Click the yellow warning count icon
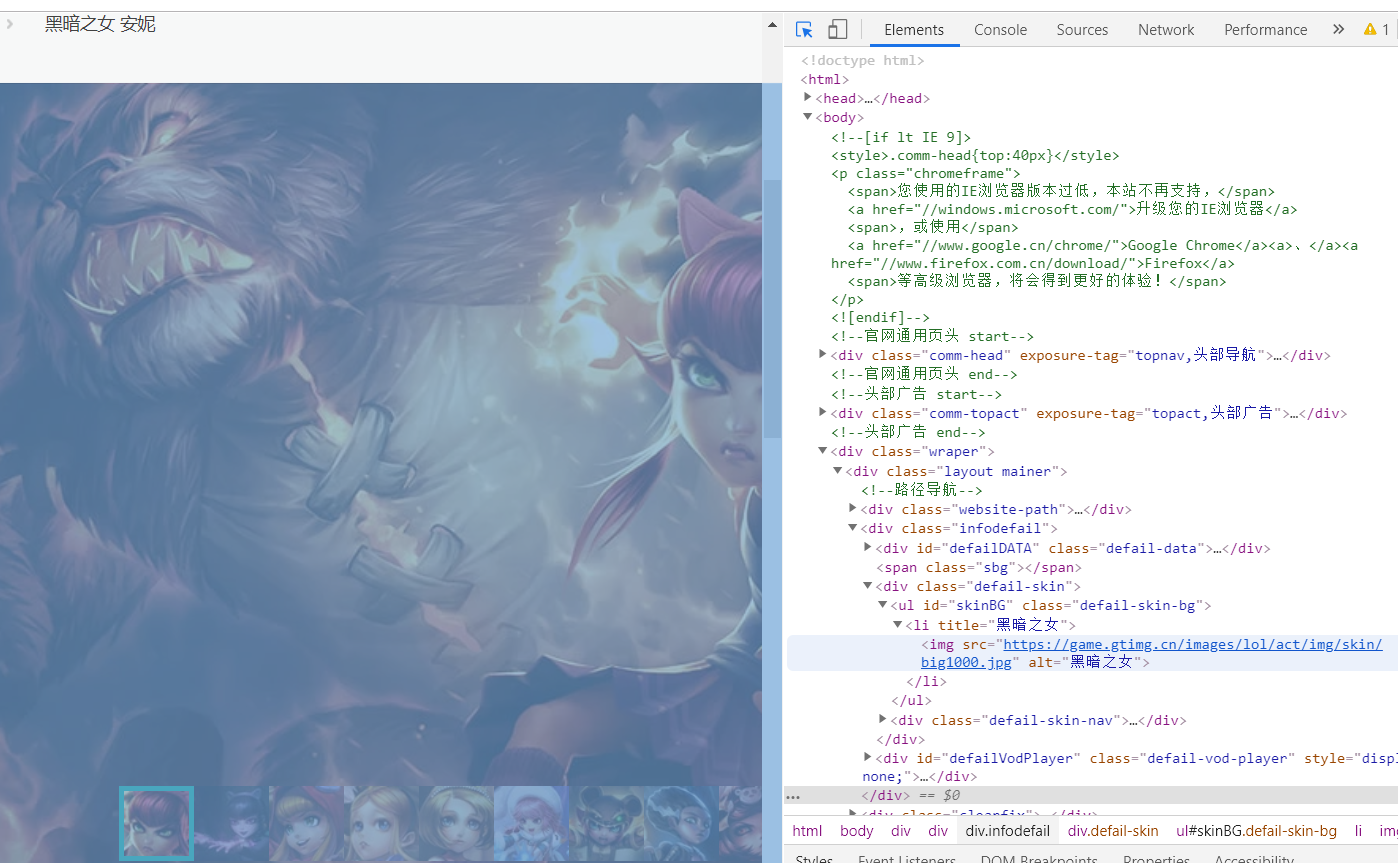The width and height of the screenshot is (1398, 863). 1376,30
